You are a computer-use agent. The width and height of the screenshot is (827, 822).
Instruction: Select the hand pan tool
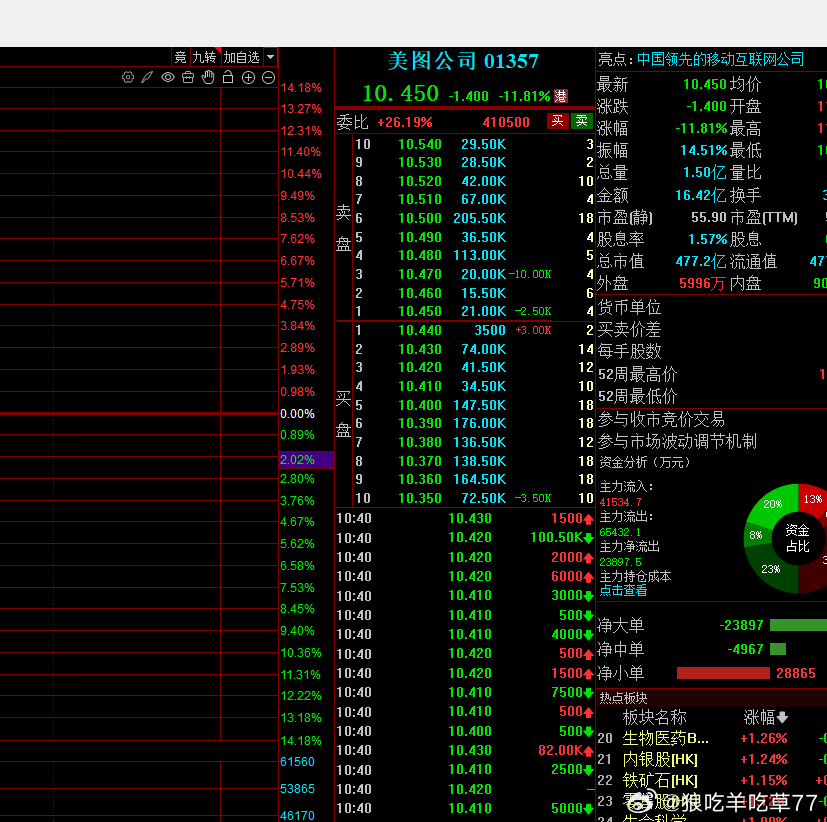tap(208, 77)
